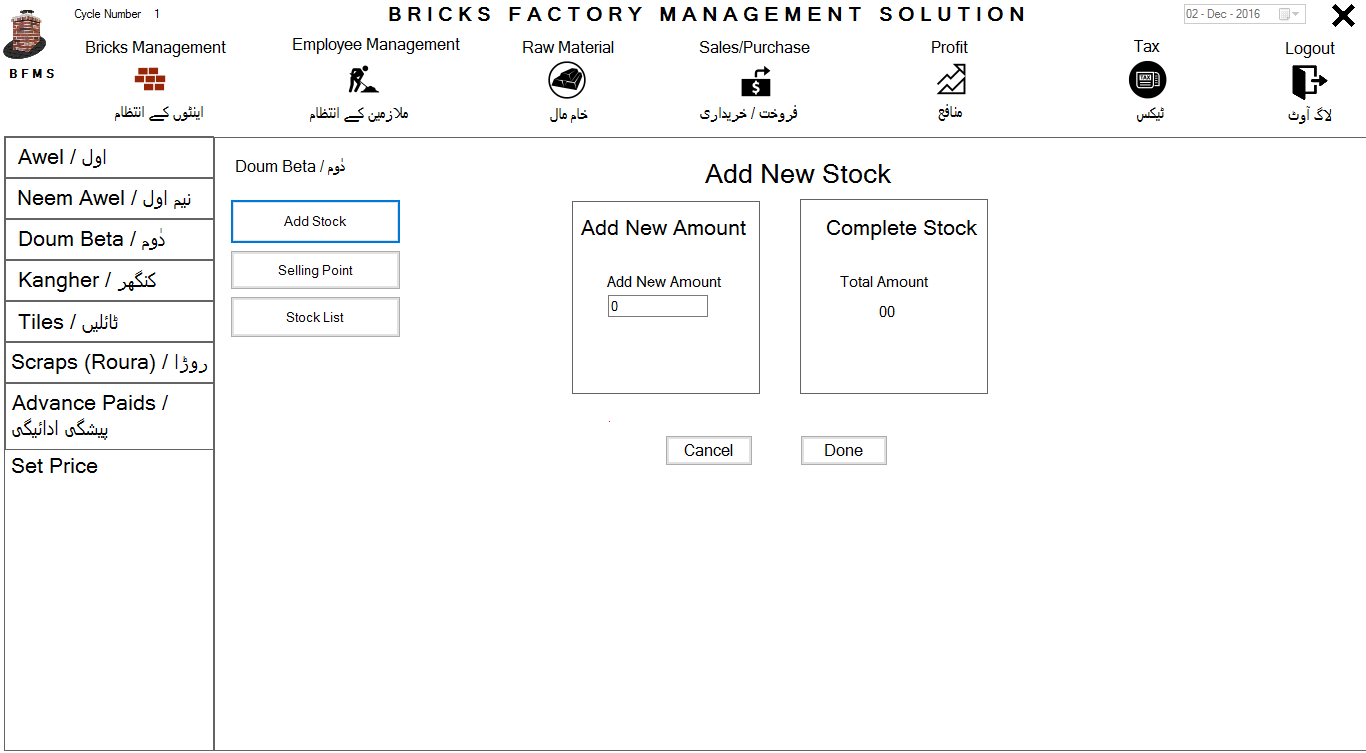
Task: Click the Raw Material menu label
Action: point(568,48)
